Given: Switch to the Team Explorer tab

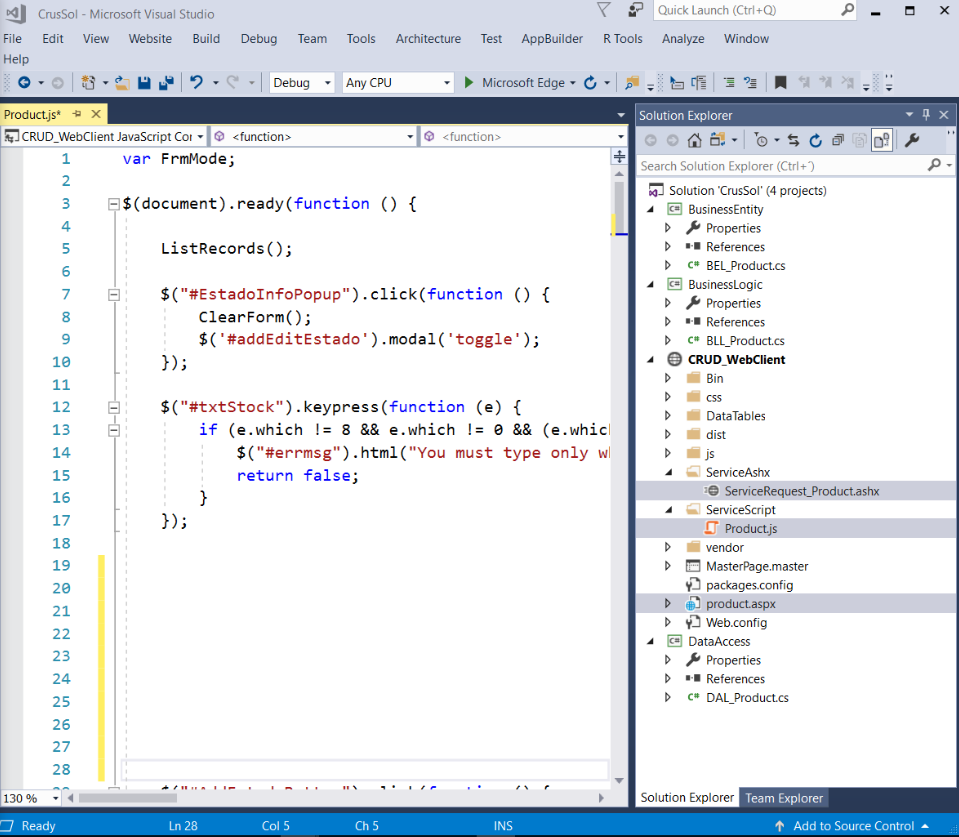Looking at the screenshot, I should (x=784, y=798).
